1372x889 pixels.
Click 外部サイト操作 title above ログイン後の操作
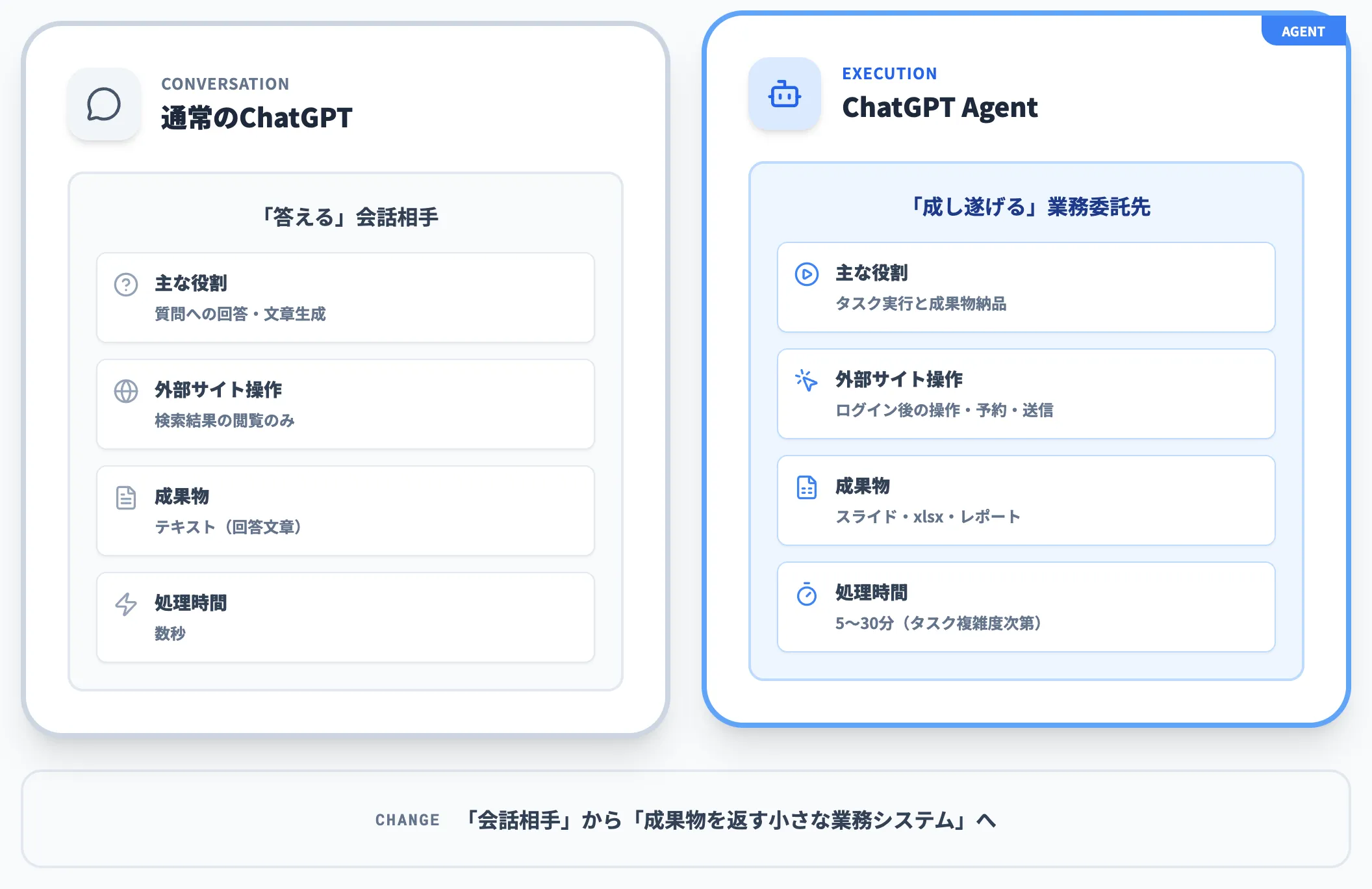[x=899, y=380]
